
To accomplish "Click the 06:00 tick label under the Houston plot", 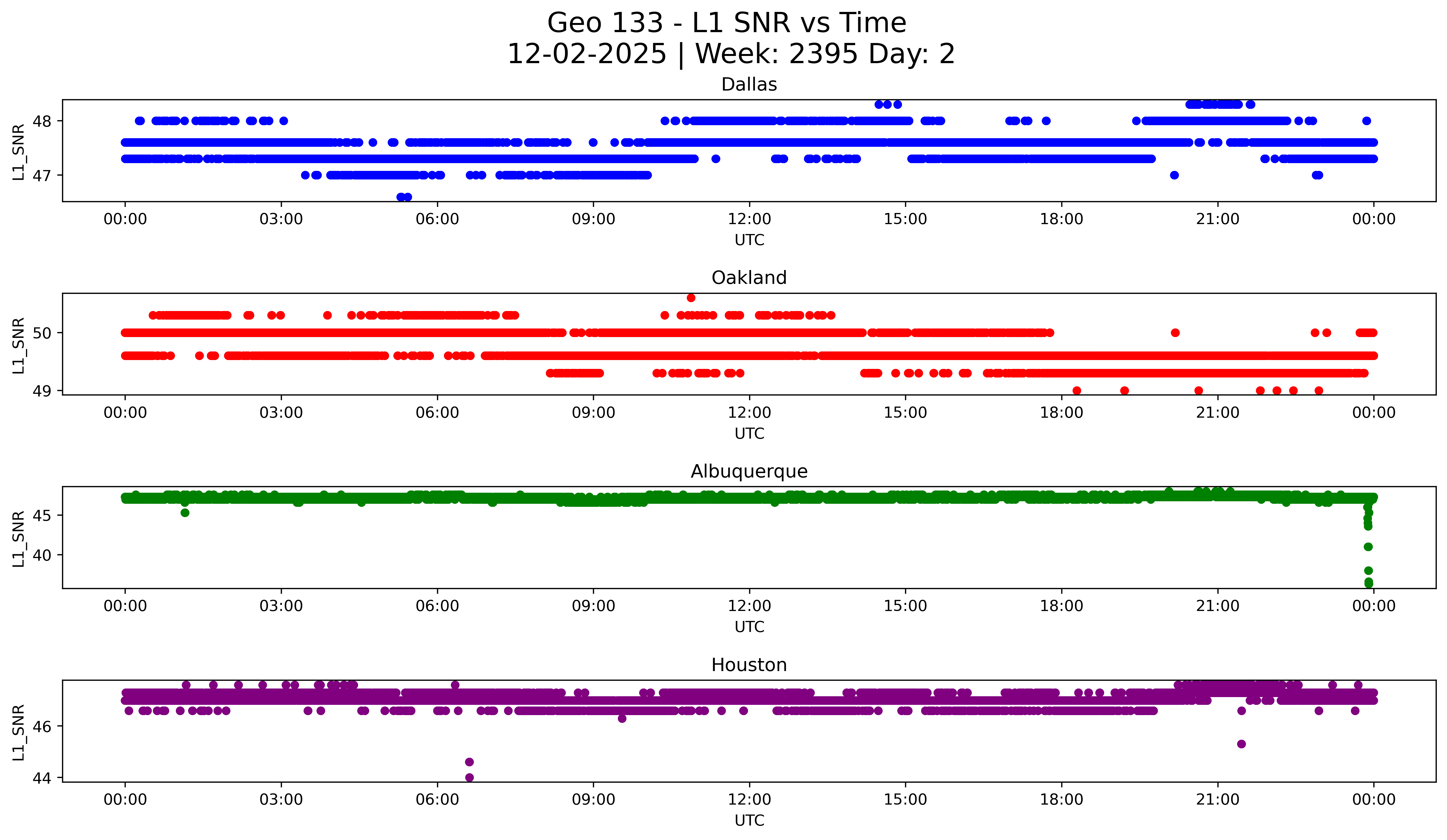I will [437, 800].
